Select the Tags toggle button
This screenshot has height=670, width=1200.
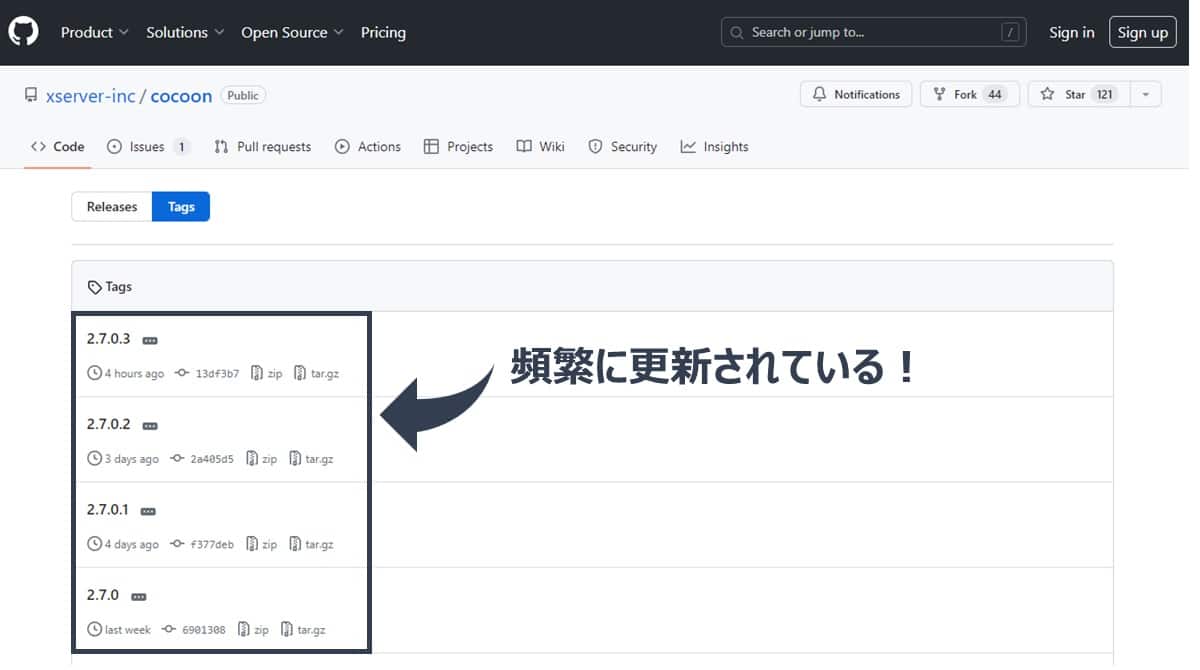point(181,207)
